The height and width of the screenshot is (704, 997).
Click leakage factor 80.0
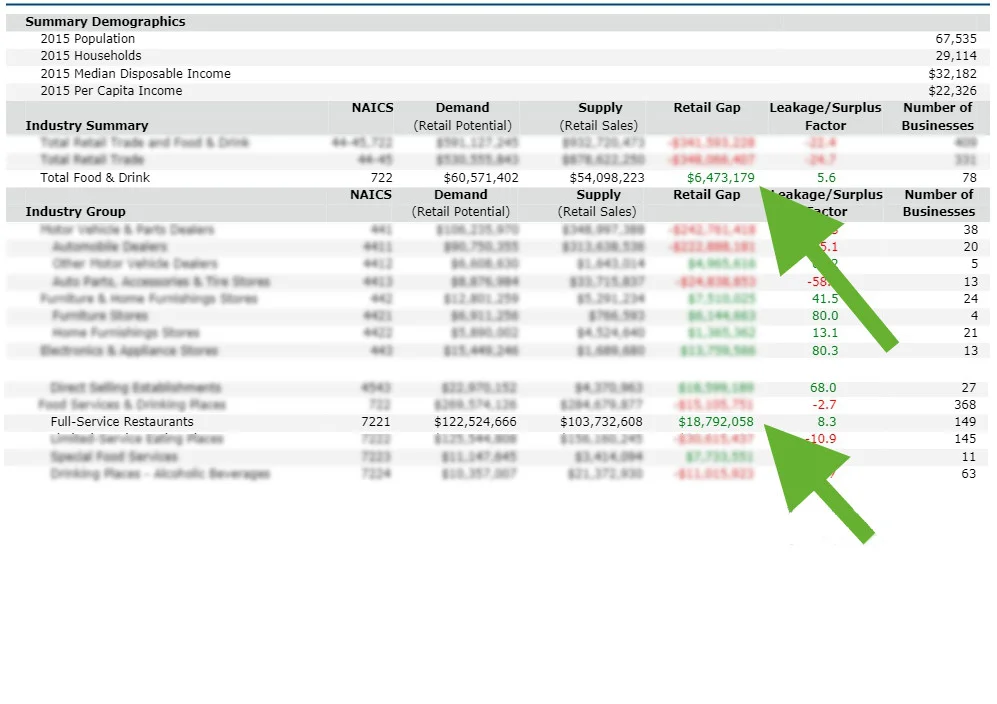(825, 315)
